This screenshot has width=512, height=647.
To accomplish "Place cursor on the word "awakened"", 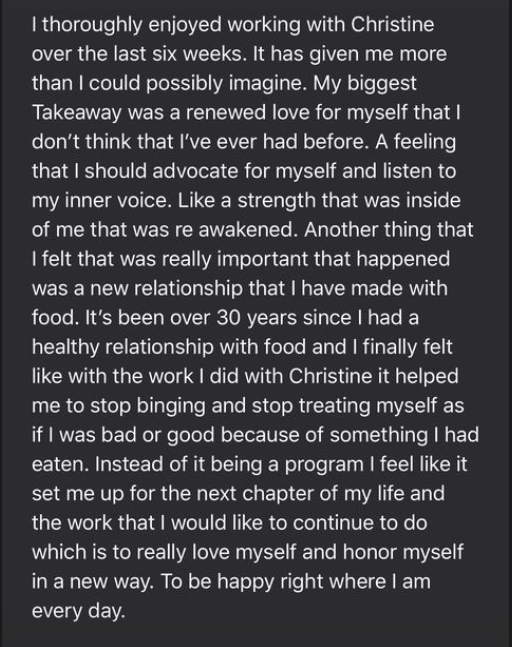I will click(247, 230).
